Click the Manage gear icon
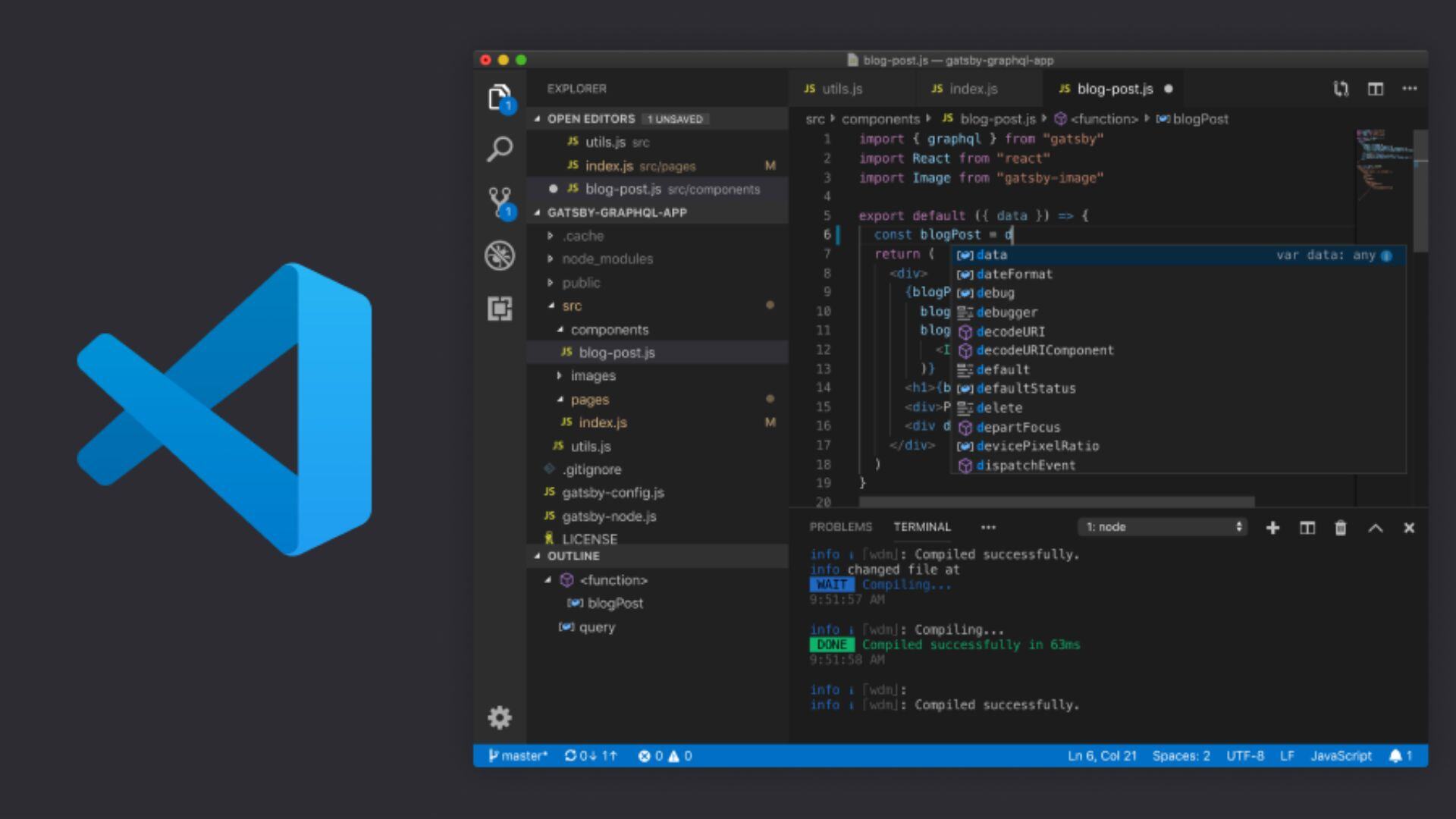 (499, 717)
